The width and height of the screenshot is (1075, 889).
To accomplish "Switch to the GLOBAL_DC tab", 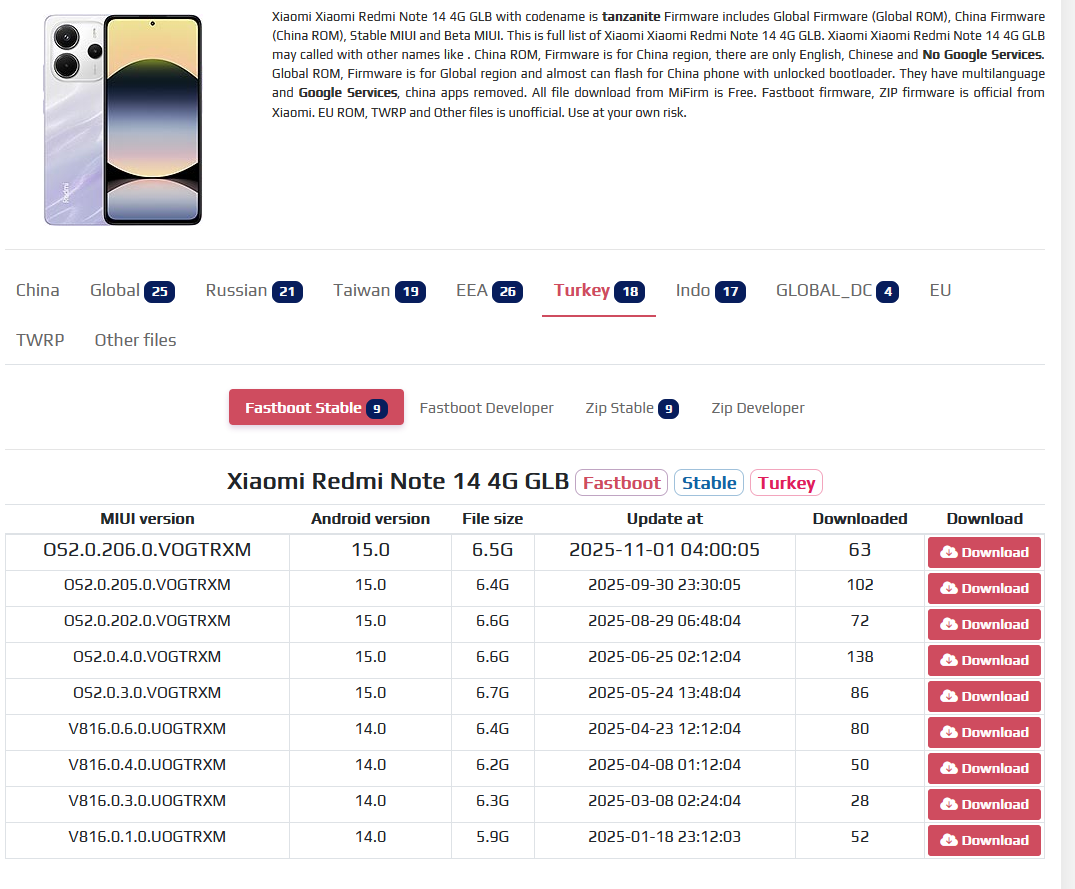I will 836,291.
